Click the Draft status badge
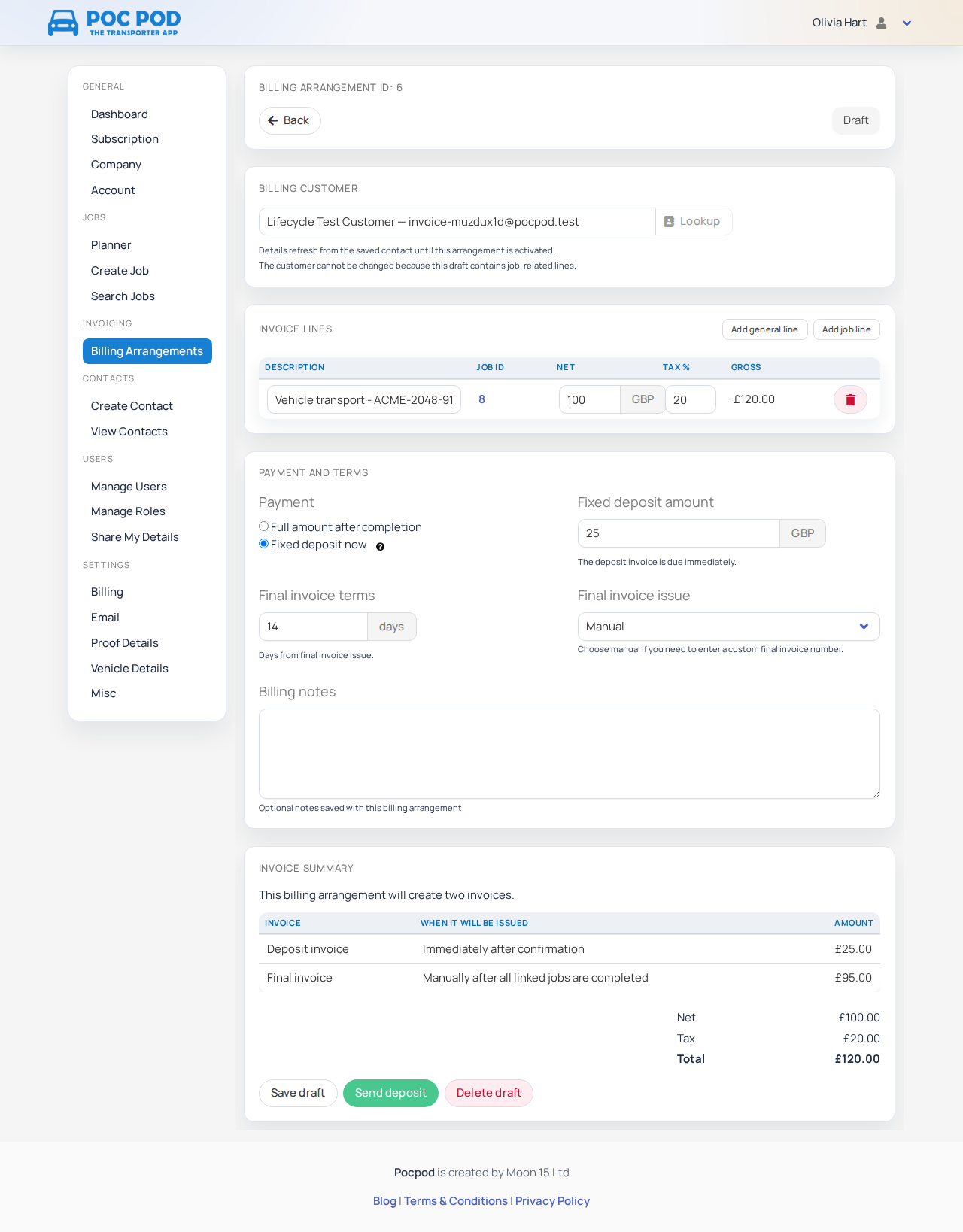Screen dimensions: 963x1232 click(x=855, y=120)
